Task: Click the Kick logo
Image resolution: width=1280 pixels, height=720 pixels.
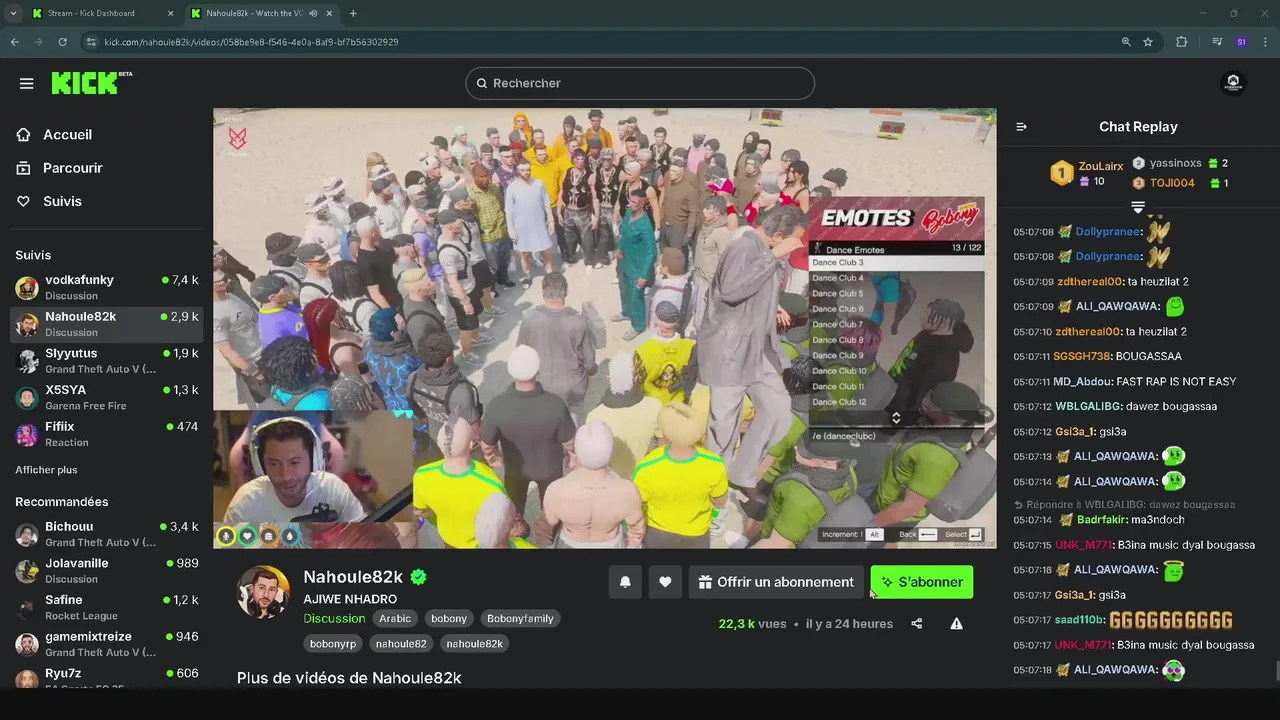Action: 91,83
